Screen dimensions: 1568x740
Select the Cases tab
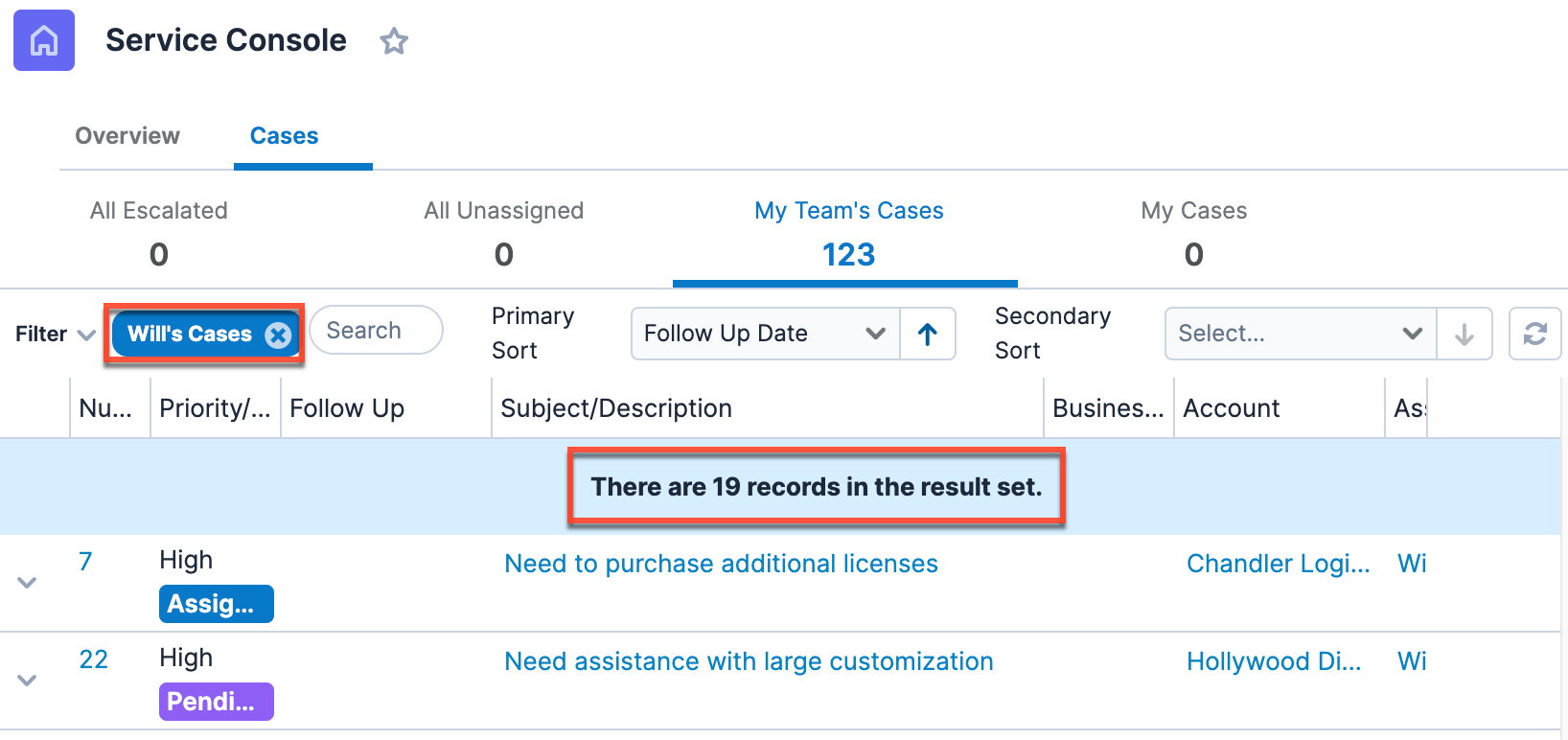click(x=284, y=136)
